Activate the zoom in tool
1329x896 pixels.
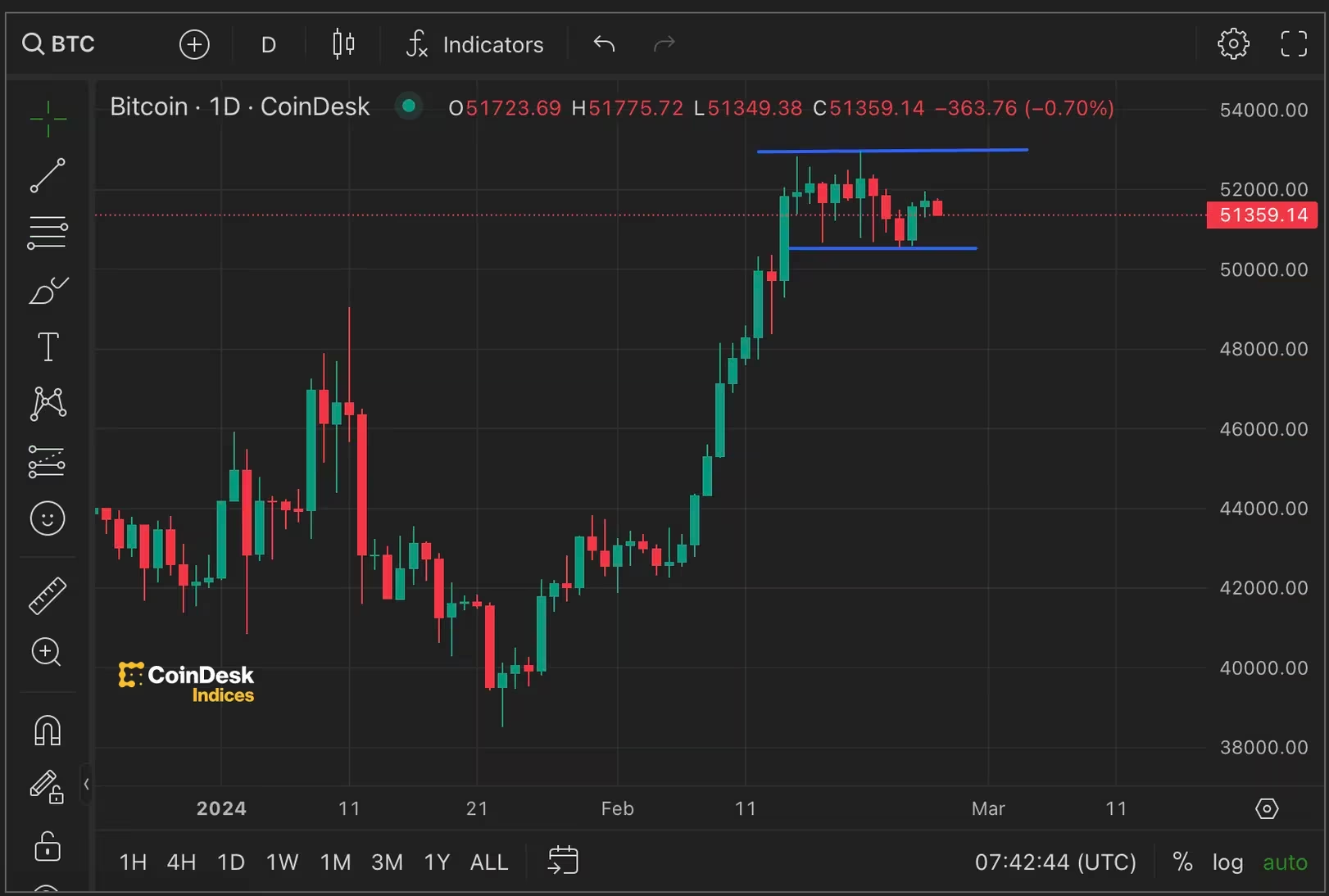point(46,653)
